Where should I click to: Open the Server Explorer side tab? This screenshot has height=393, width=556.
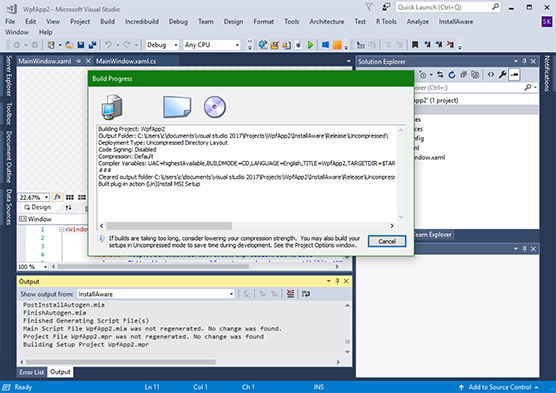tap(9, 76)
